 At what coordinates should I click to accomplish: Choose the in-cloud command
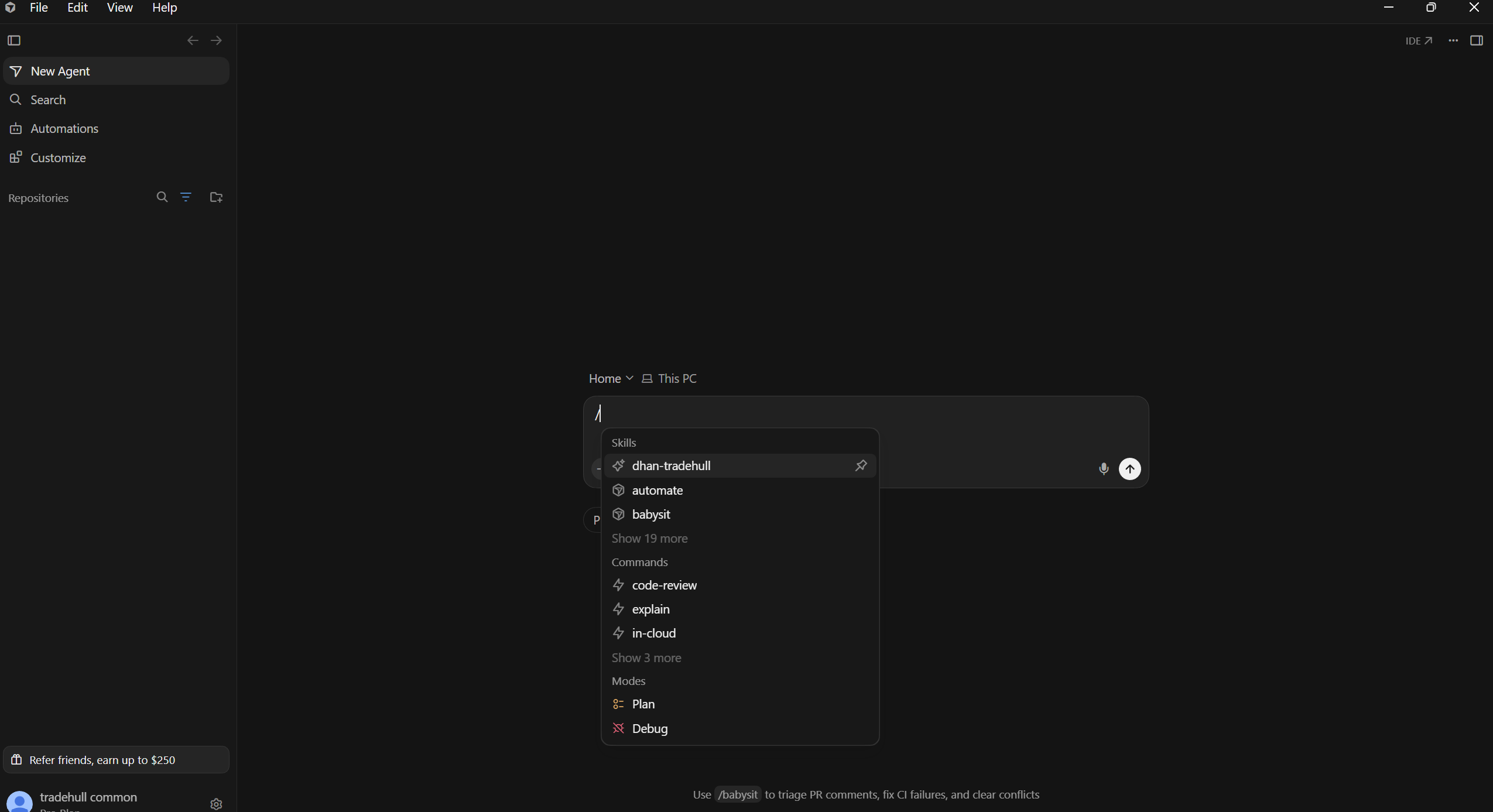tap(740, 633)
